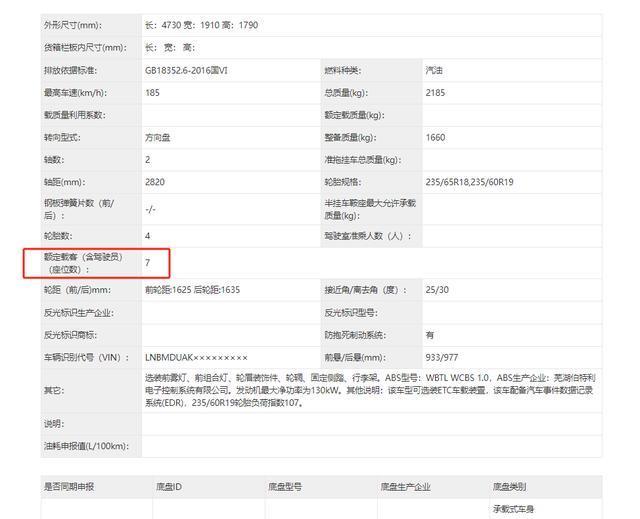Select the 前悬/后悬 value 933/977
This screenshot has width=640, height=519.
[x=441, y=357]
